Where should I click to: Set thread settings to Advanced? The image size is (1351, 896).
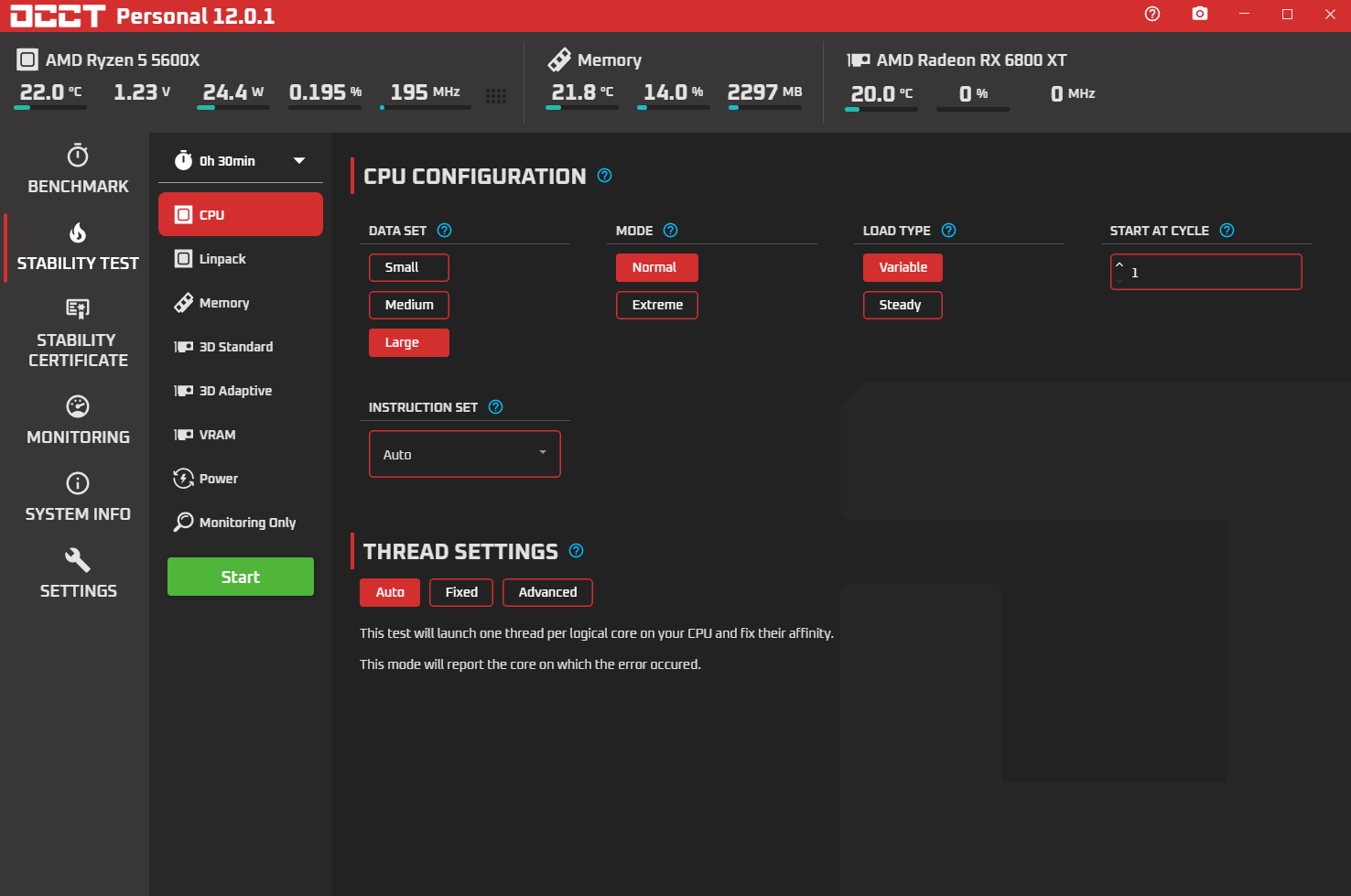pos(547,592)
